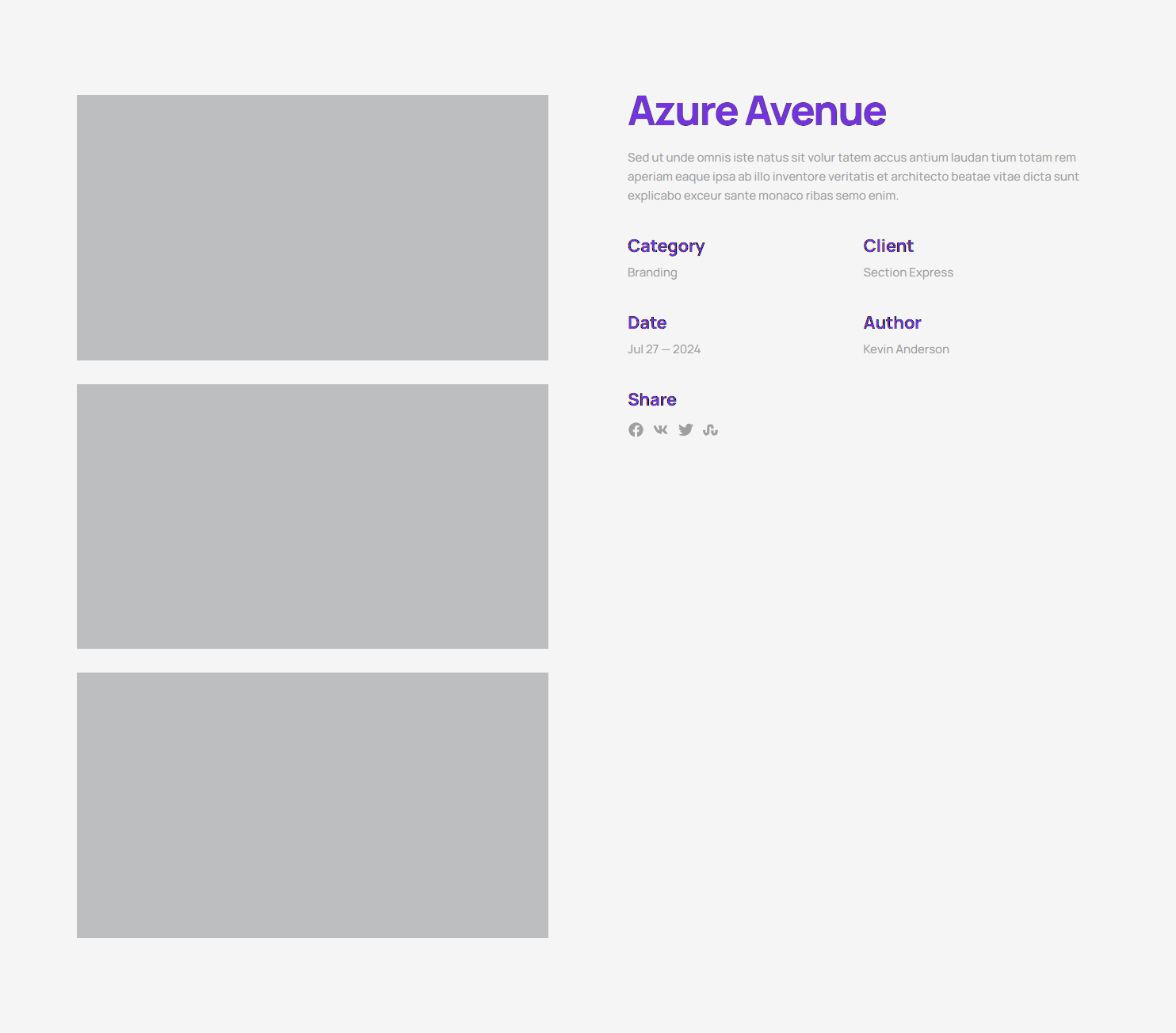The height and width of the screenshot is (1033, 1176).
Task: Open the middle gray project image
Action: (x=312, y=516)
